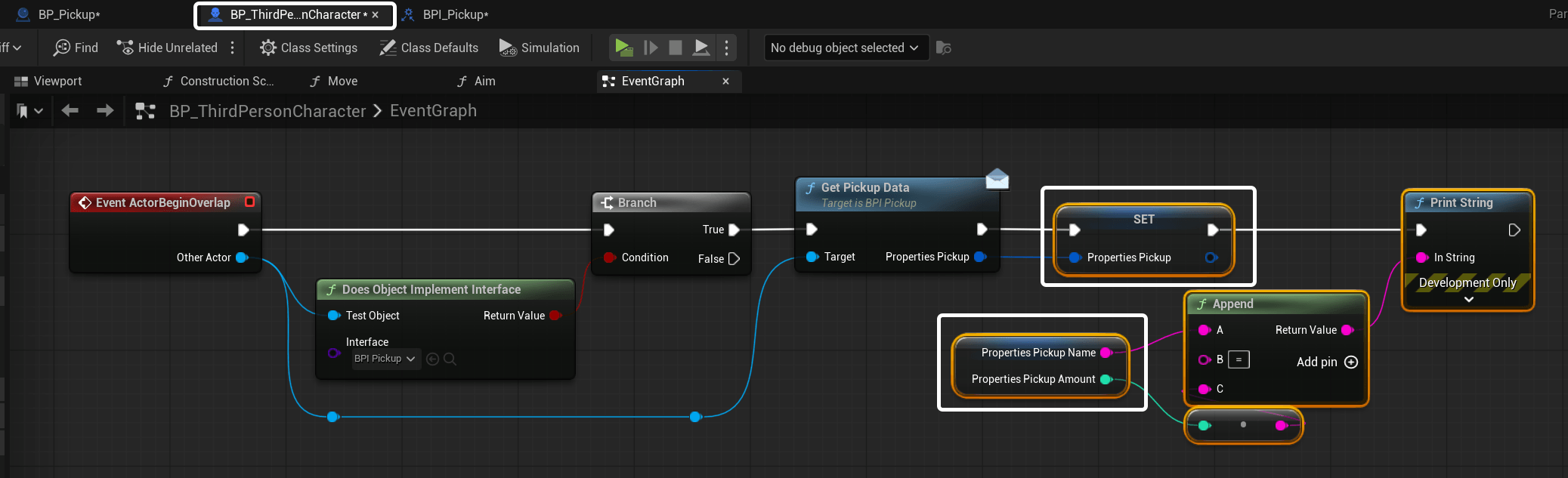Click navigate back arrow in graph breadcrumb
The width and height of the screenshot is (1568, 478).
70,111
